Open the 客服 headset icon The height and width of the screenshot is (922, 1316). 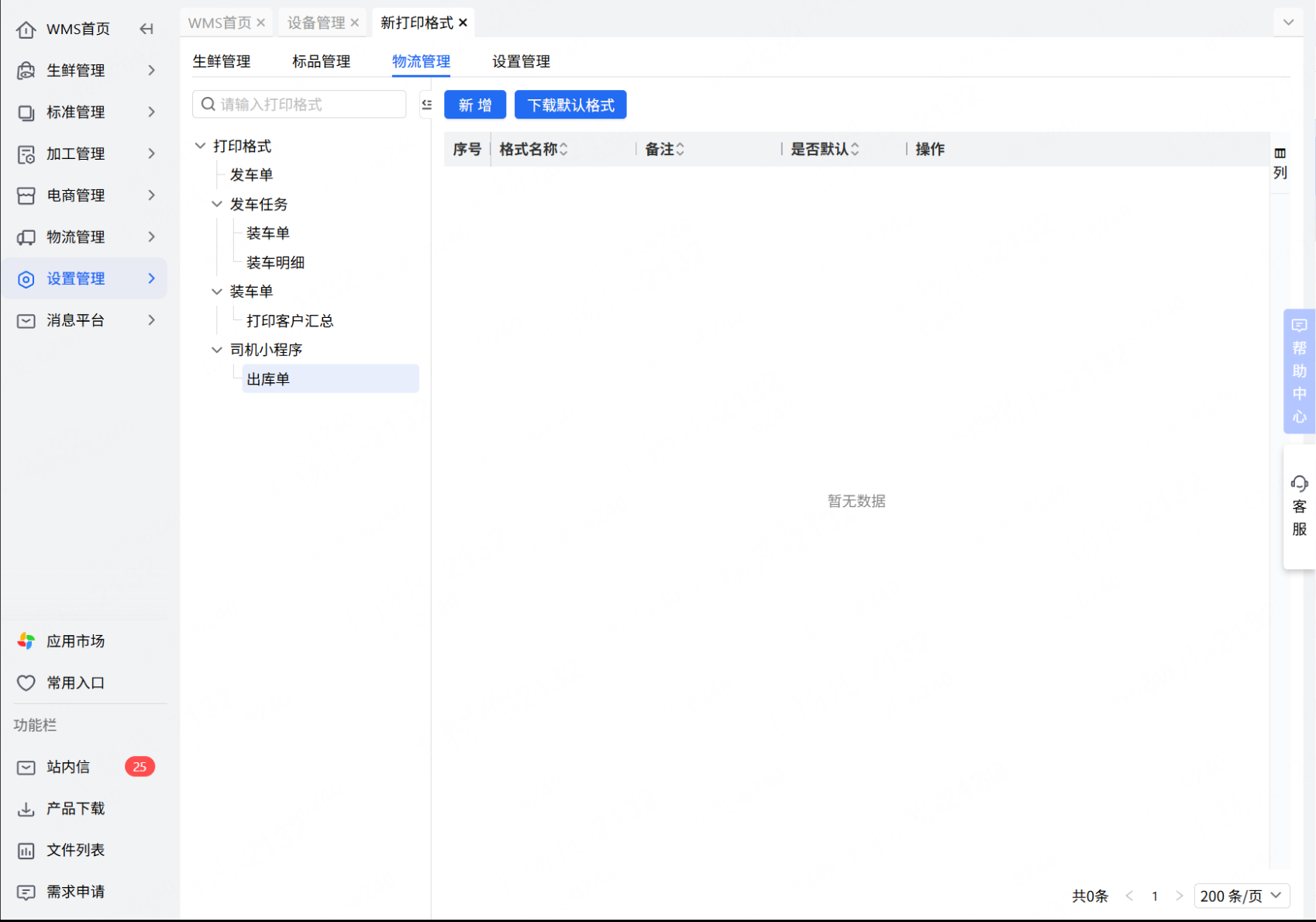point(1299,485)
